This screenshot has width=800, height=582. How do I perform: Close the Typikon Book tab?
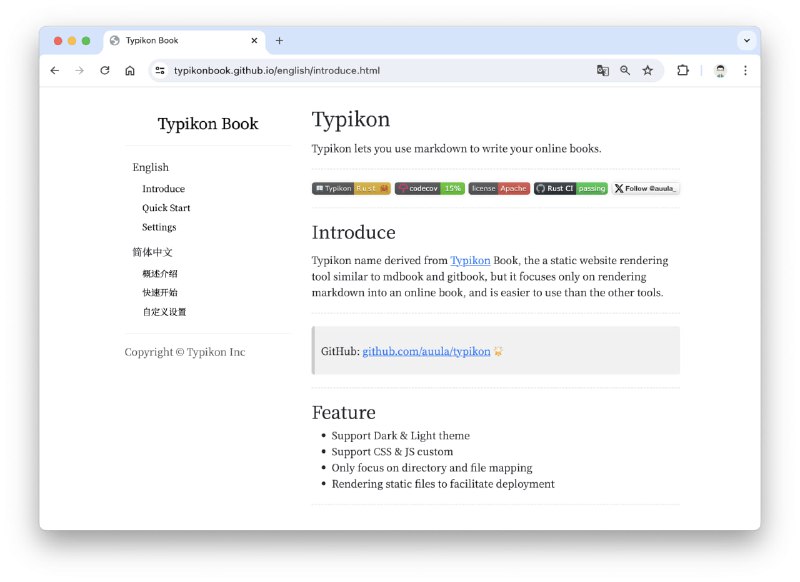pos(254,41)
